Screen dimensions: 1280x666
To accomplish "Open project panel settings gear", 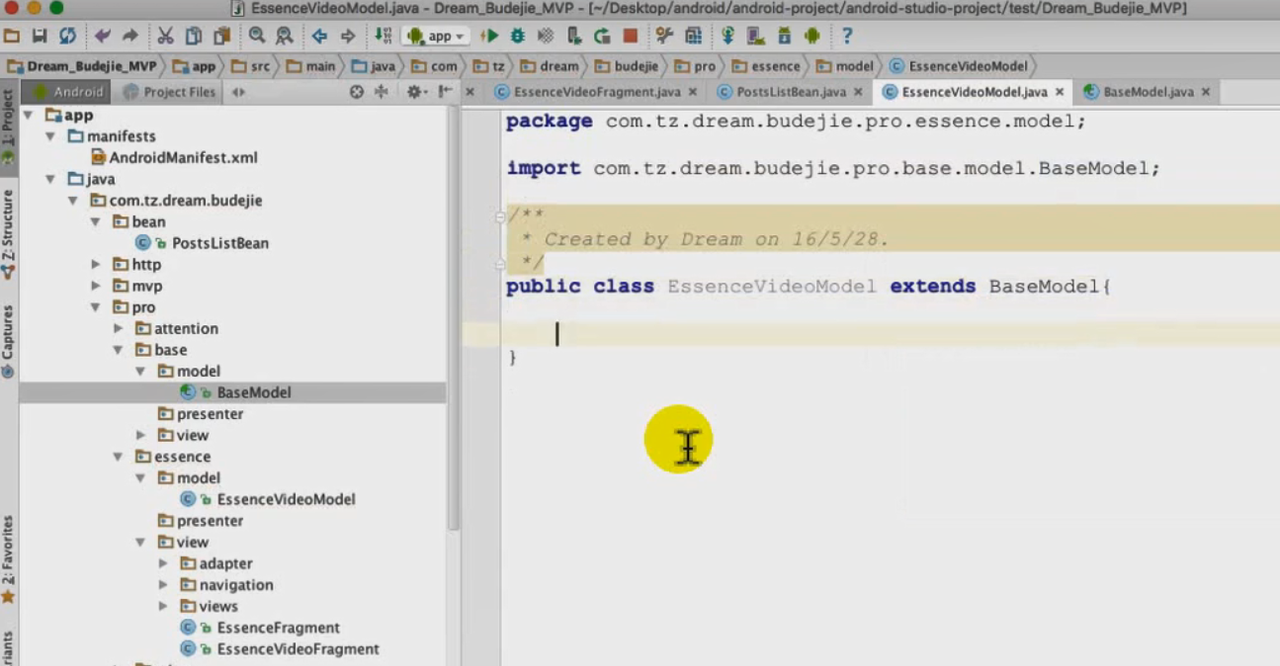I will pyautogui.click(x=414, y=92).
